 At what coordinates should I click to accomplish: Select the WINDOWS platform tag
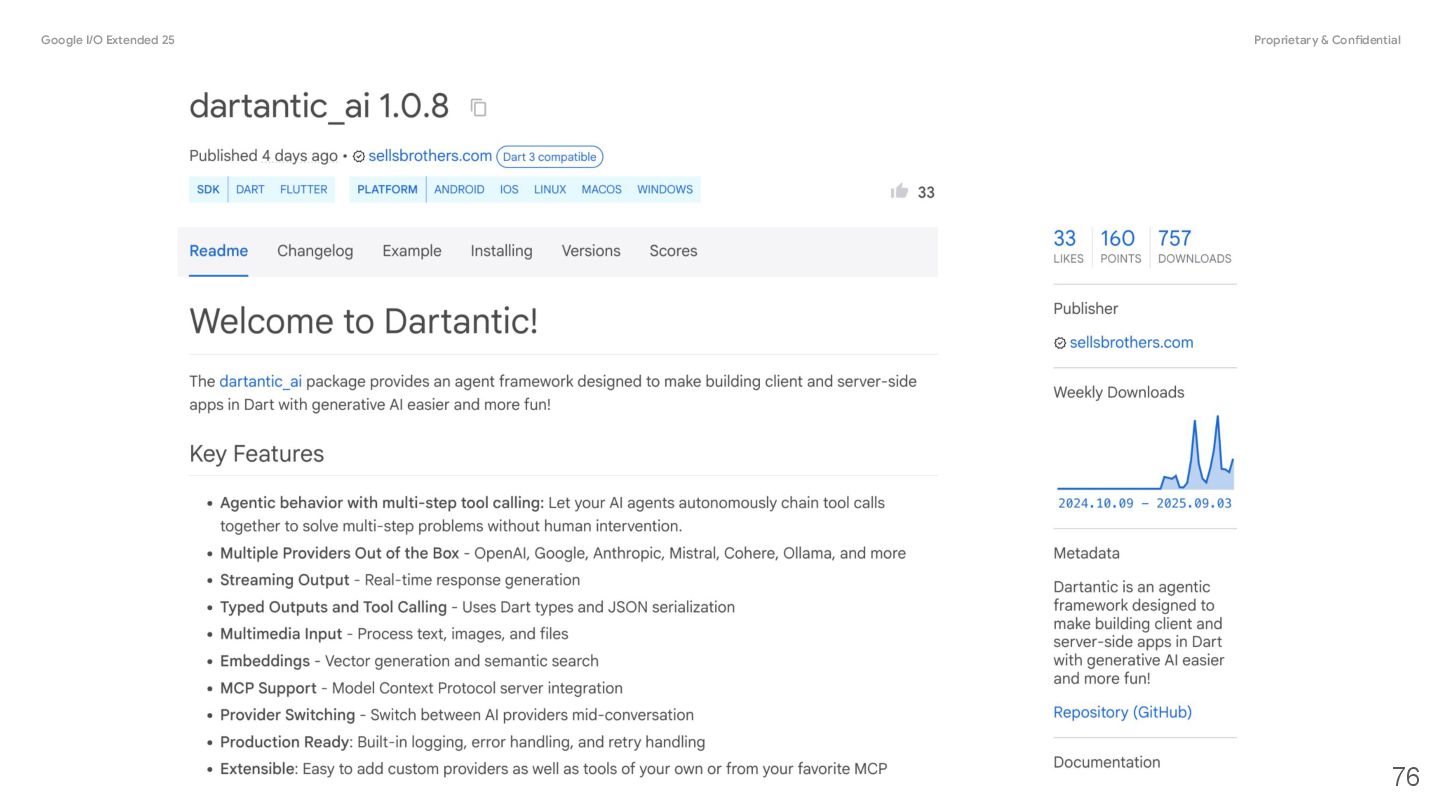point(665,189)
